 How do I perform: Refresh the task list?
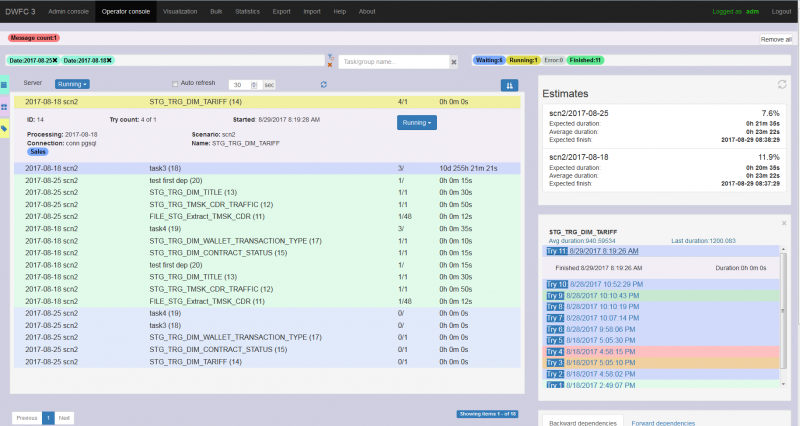(x=323, y=85)
